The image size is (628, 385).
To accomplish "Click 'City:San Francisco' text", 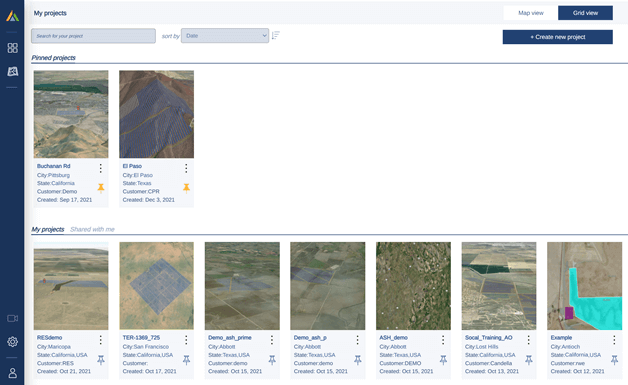I will 146,347.
